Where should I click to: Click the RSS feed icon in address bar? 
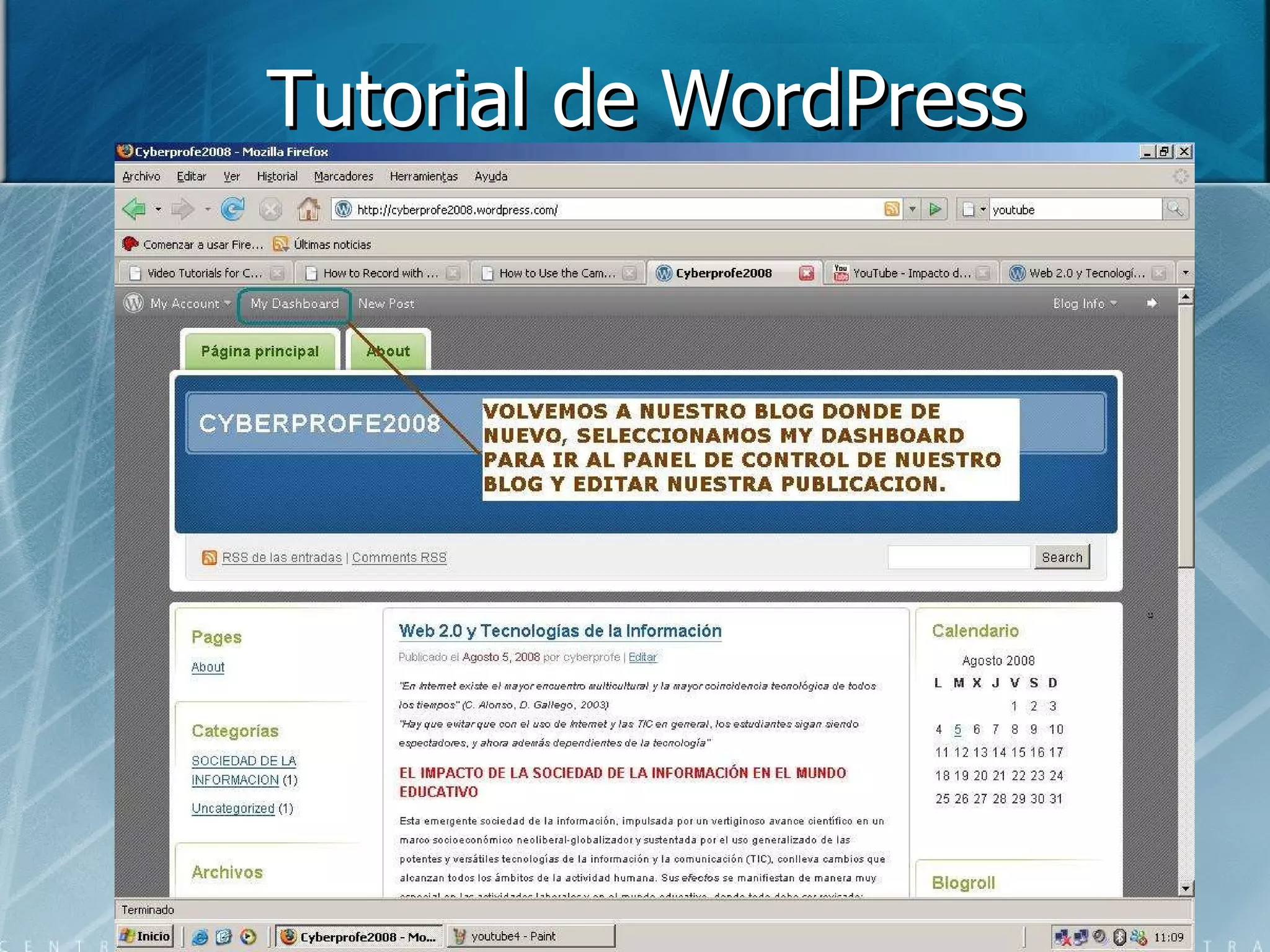coord(892,209)
